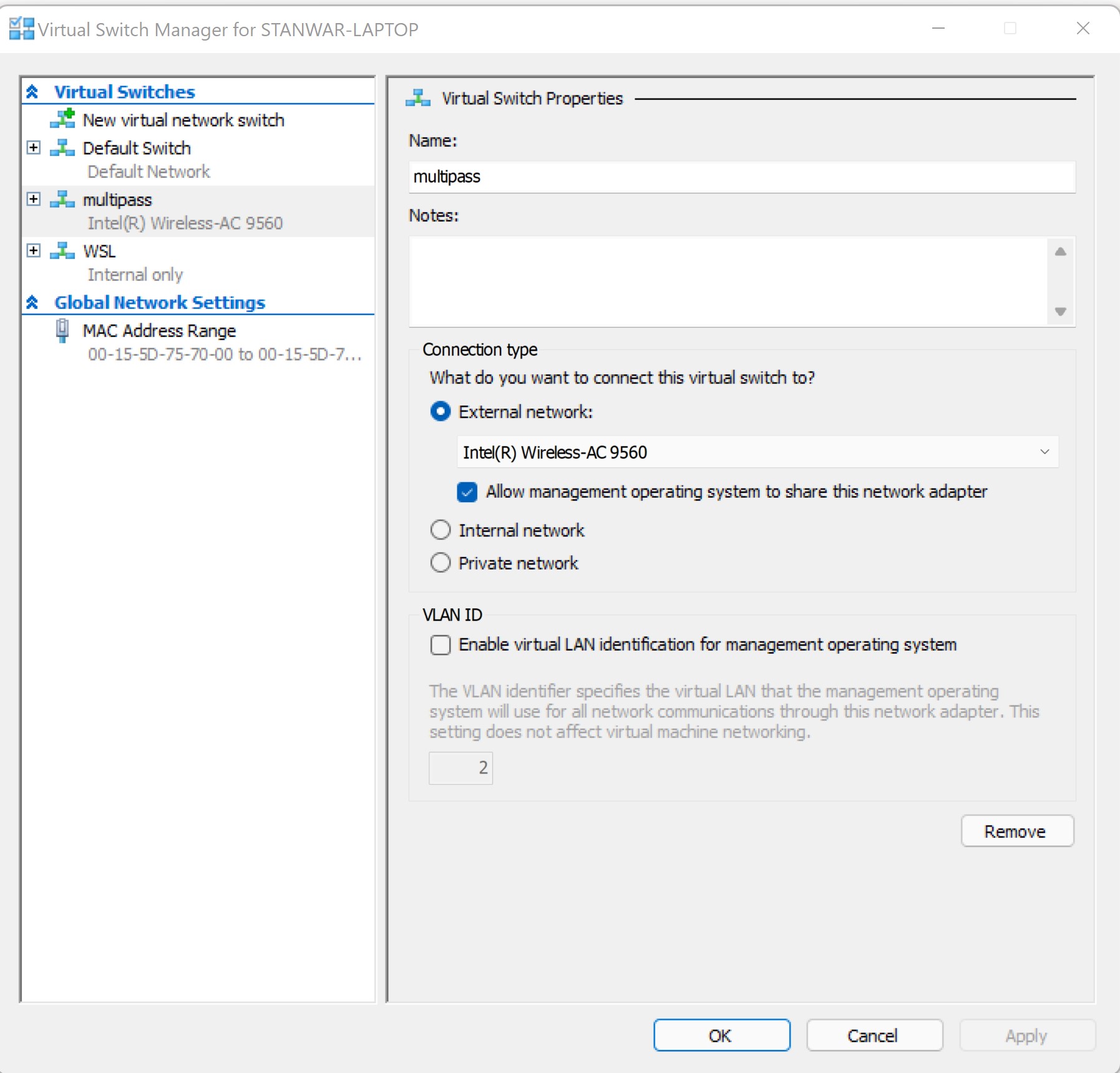Click the MAC range 00-15-5D-75-70-00 text

click(225, 354)
